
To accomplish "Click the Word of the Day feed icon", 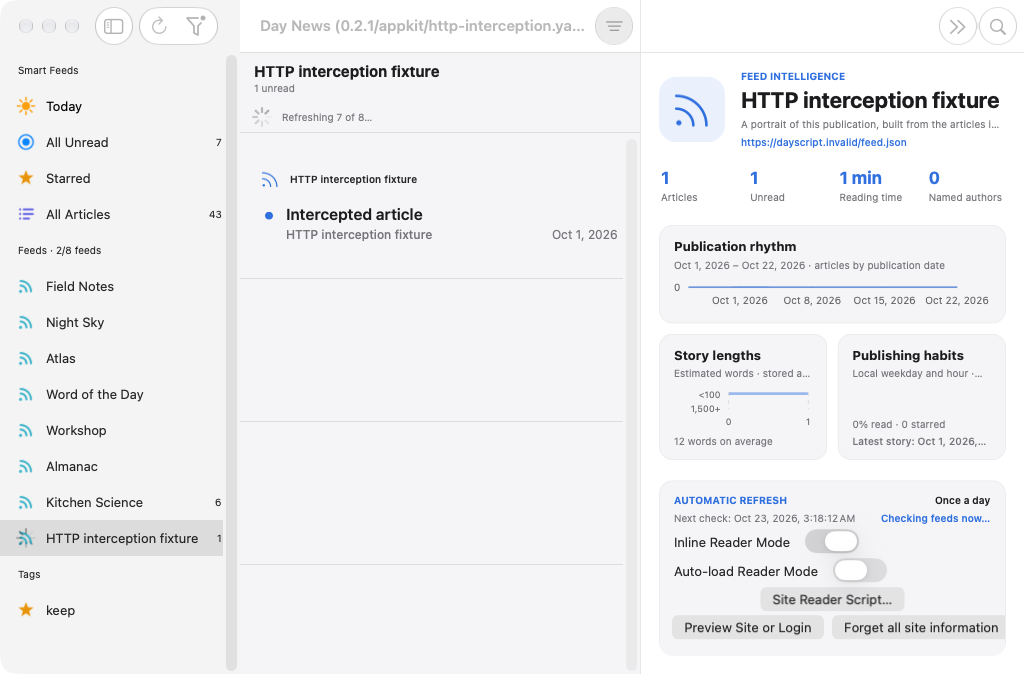I will click(x=25, y=394).
